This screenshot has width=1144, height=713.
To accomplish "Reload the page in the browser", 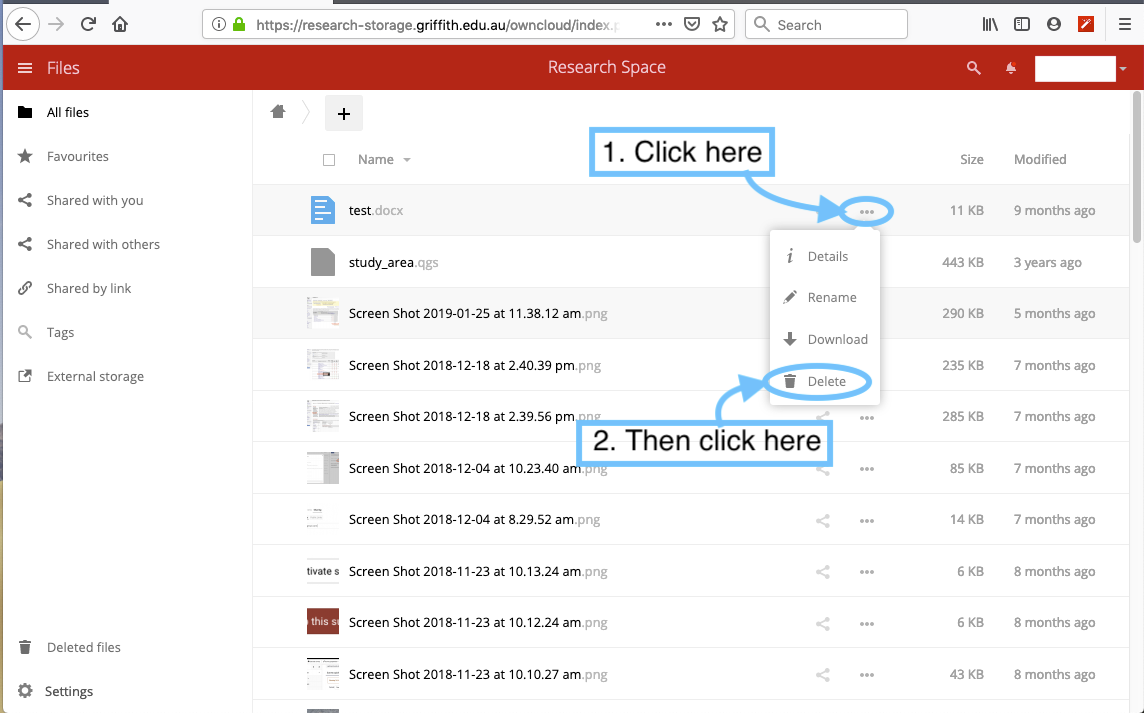I will coord(88,24).
